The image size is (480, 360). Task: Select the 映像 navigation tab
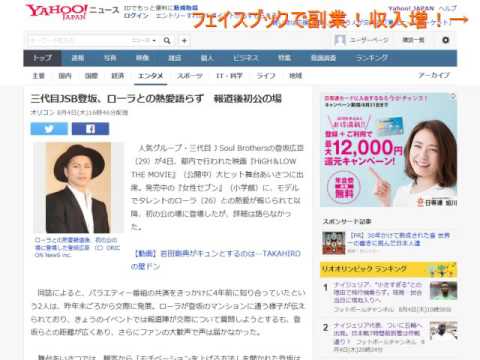click(x=142, y=58)
